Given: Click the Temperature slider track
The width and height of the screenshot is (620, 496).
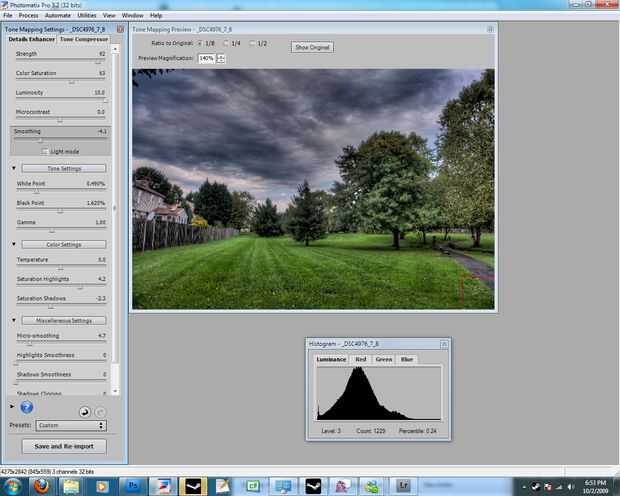Looking at the screenshot, I should pos(60,267).
